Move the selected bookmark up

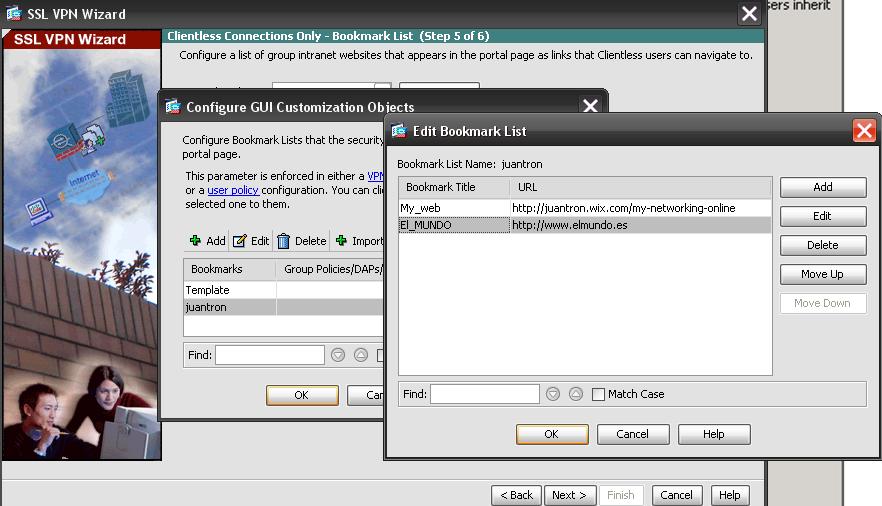823,274
